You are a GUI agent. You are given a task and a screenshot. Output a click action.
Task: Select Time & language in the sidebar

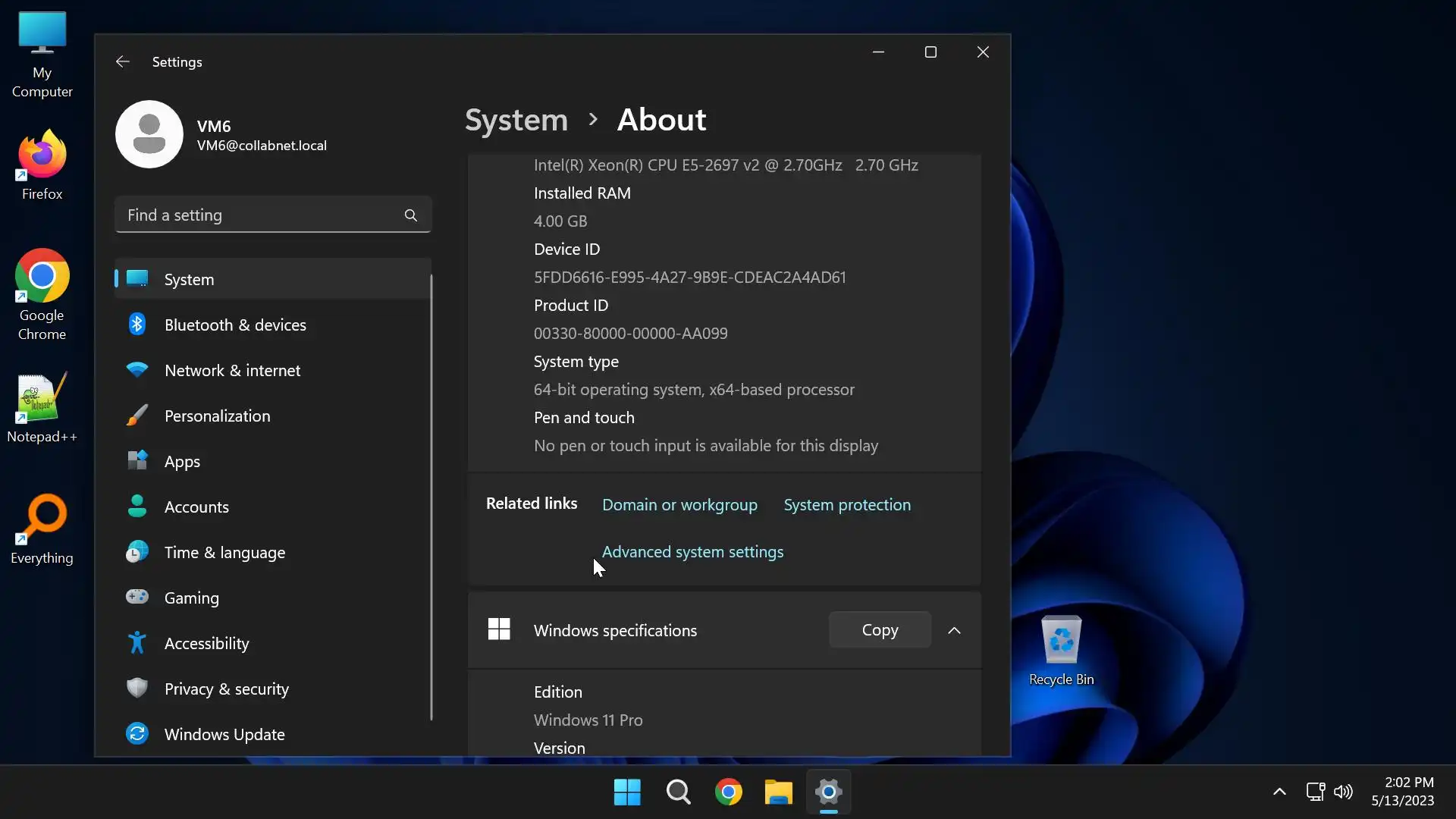click(224, 552)
